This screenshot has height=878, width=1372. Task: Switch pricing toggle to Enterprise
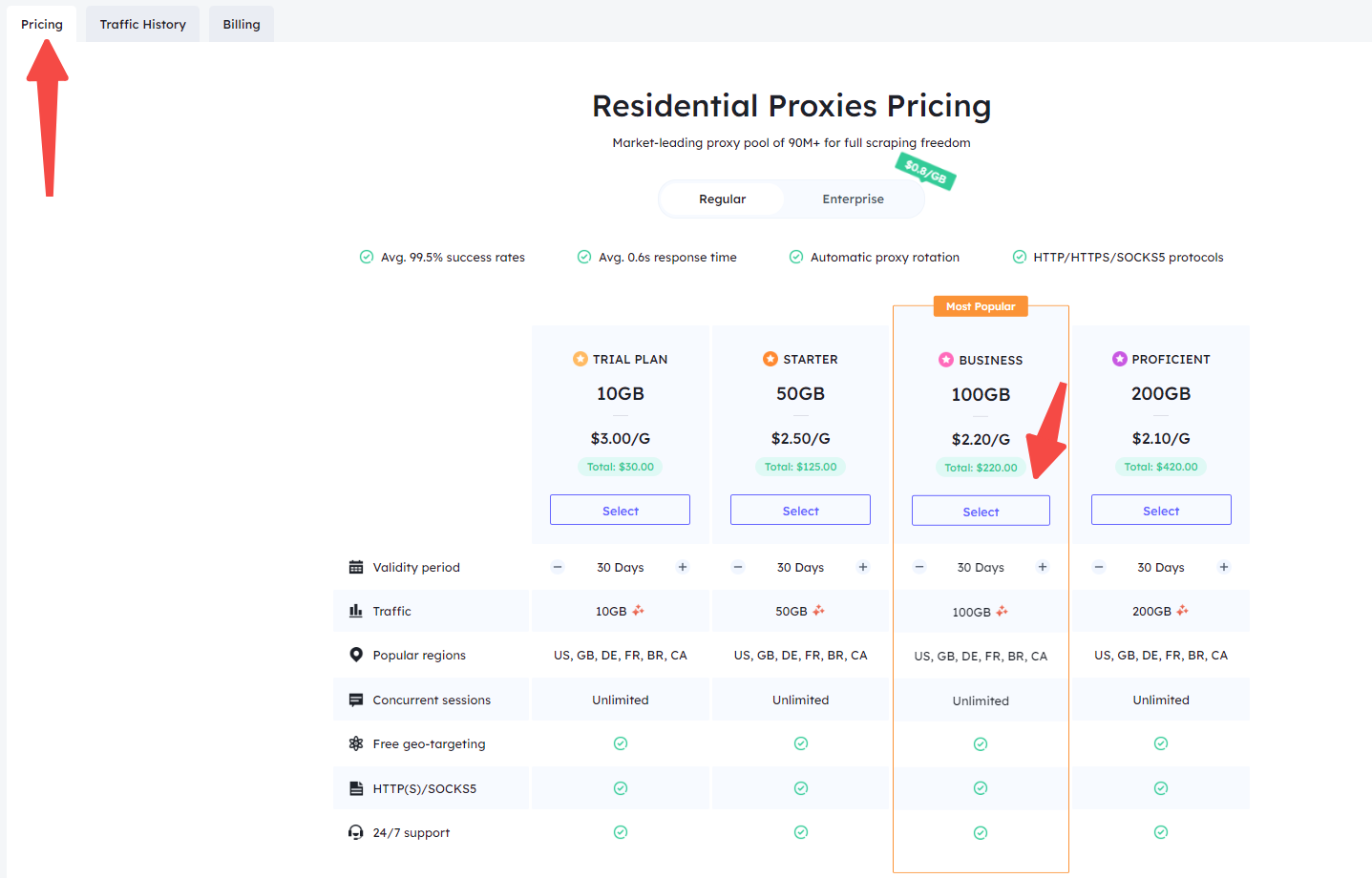pyautogui.click(x=853, y=199)
